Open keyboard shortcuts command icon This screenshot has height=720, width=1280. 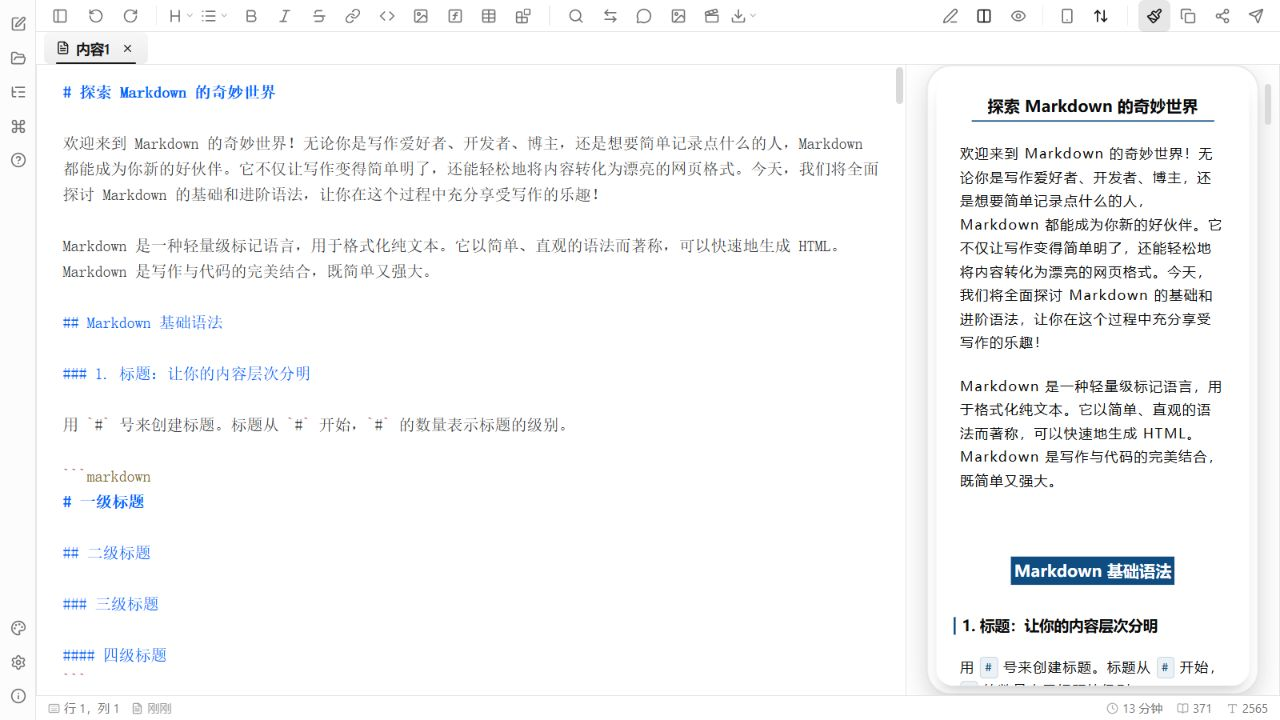coord(18,126)
